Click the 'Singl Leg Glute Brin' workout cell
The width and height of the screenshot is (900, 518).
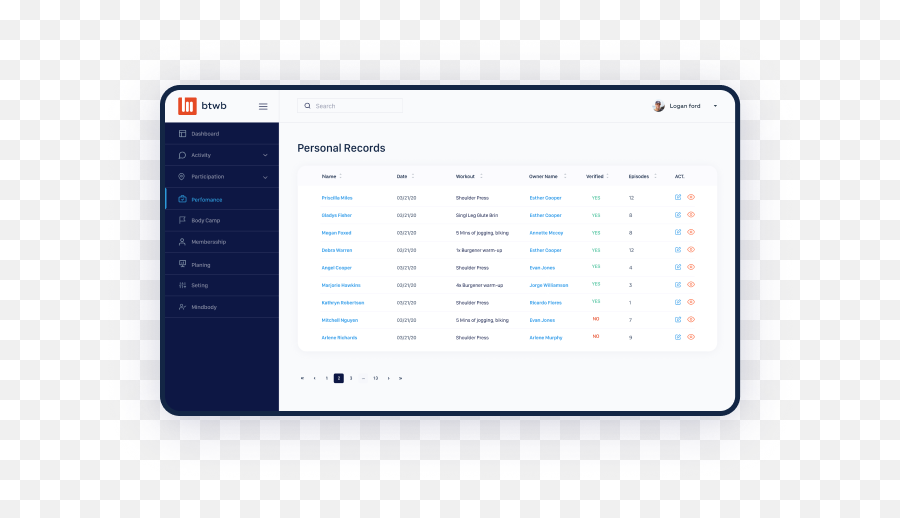[477, 215]
